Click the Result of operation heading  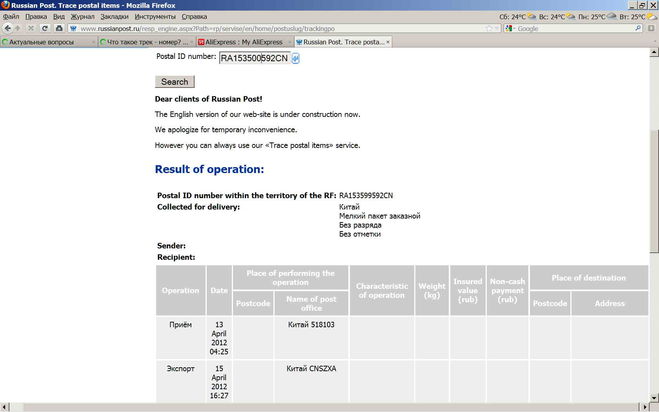[x=209, y=169]
